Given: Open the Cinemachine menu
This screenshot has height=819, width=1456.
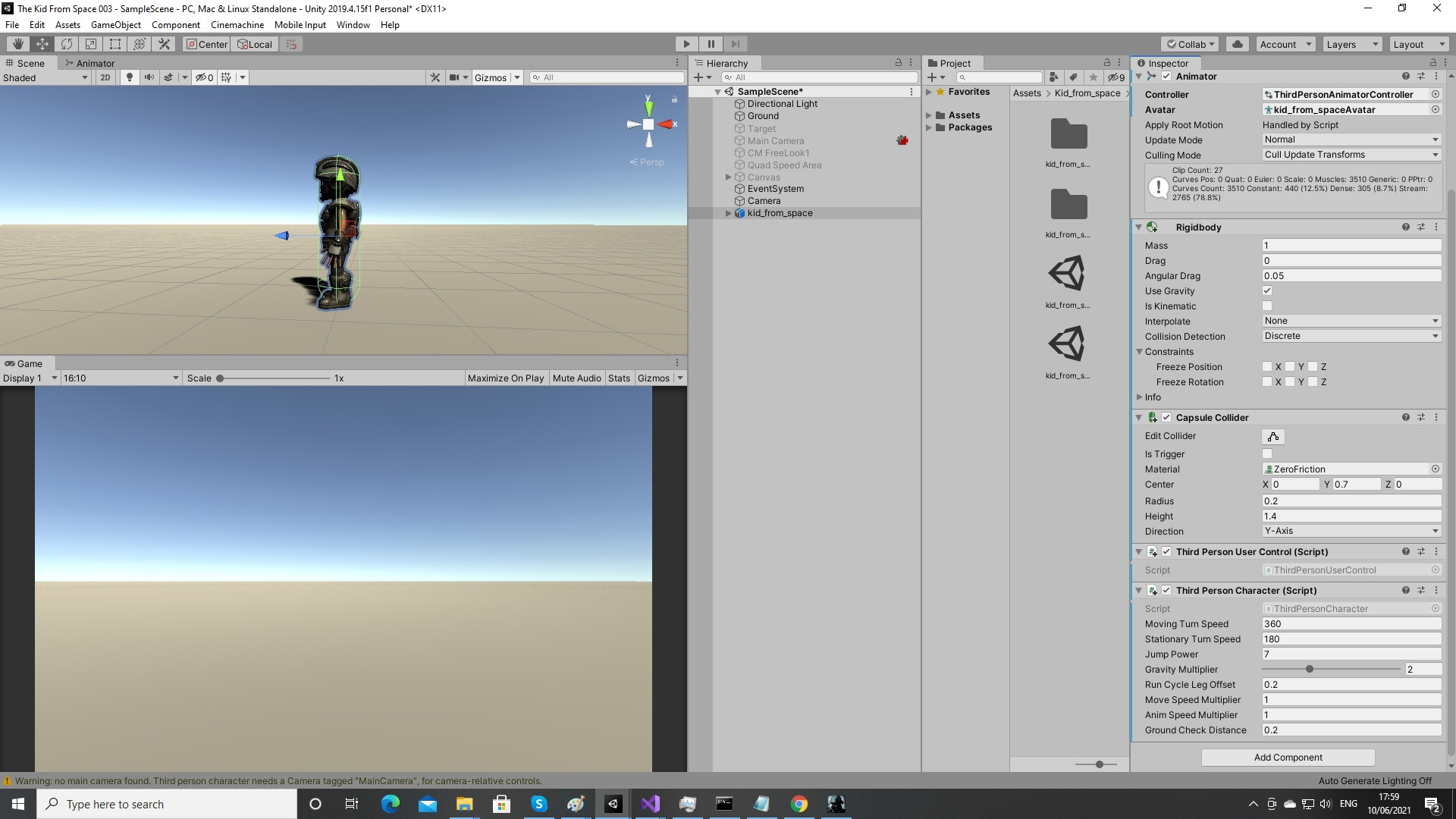Looking at the screenshot, I should (237, 24).
